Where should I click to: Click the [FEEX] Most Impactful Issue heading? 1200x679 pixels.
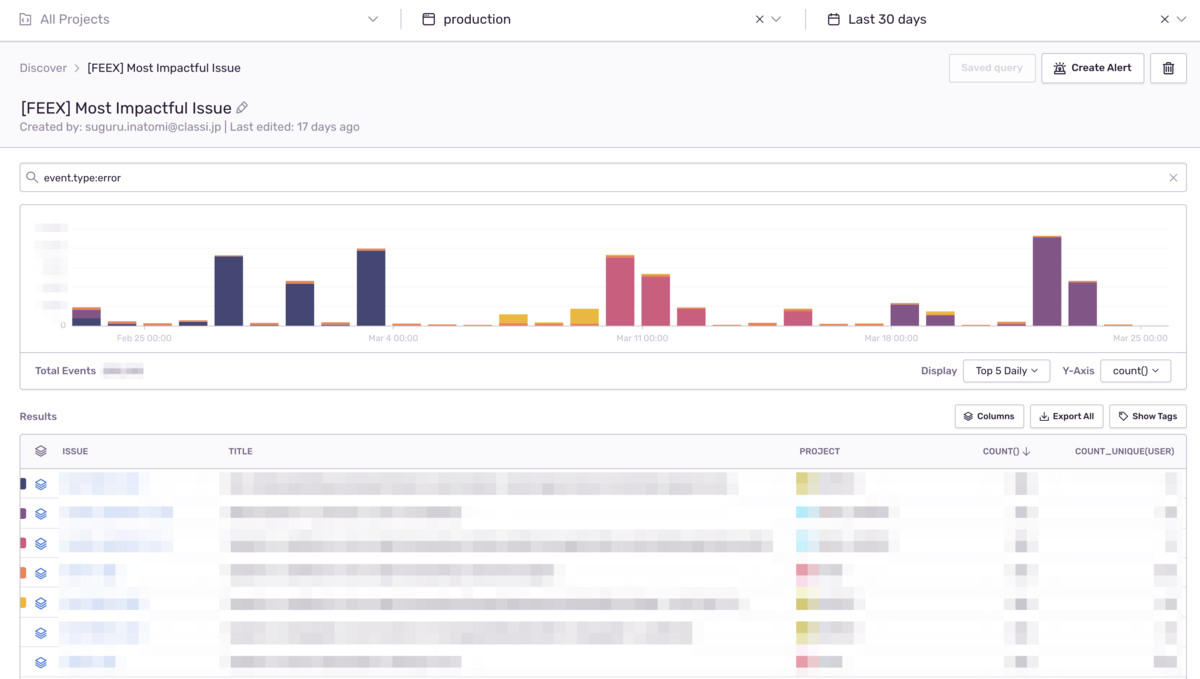point(126,108)
